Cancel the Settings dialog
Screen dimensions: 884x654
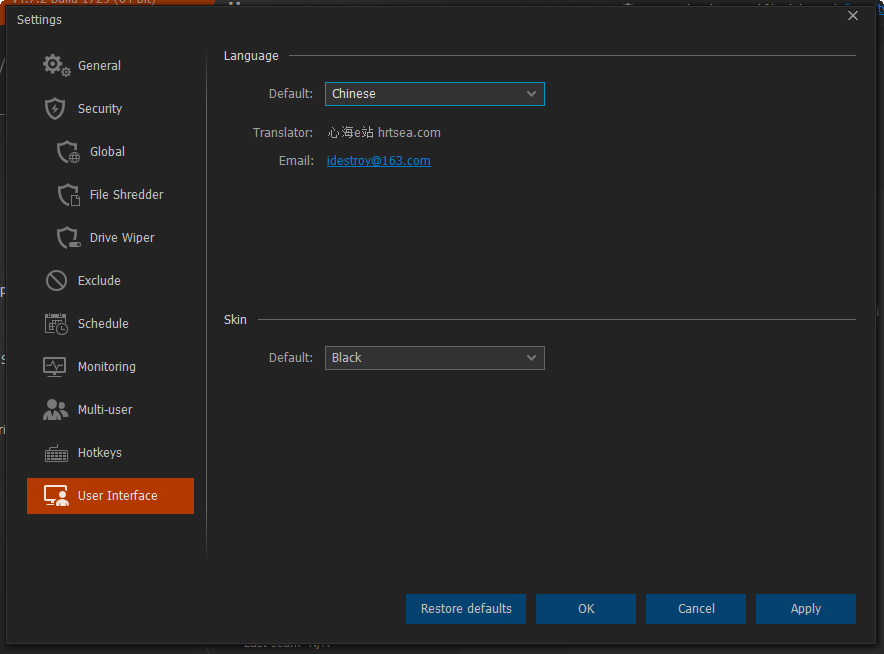[696, 608]
